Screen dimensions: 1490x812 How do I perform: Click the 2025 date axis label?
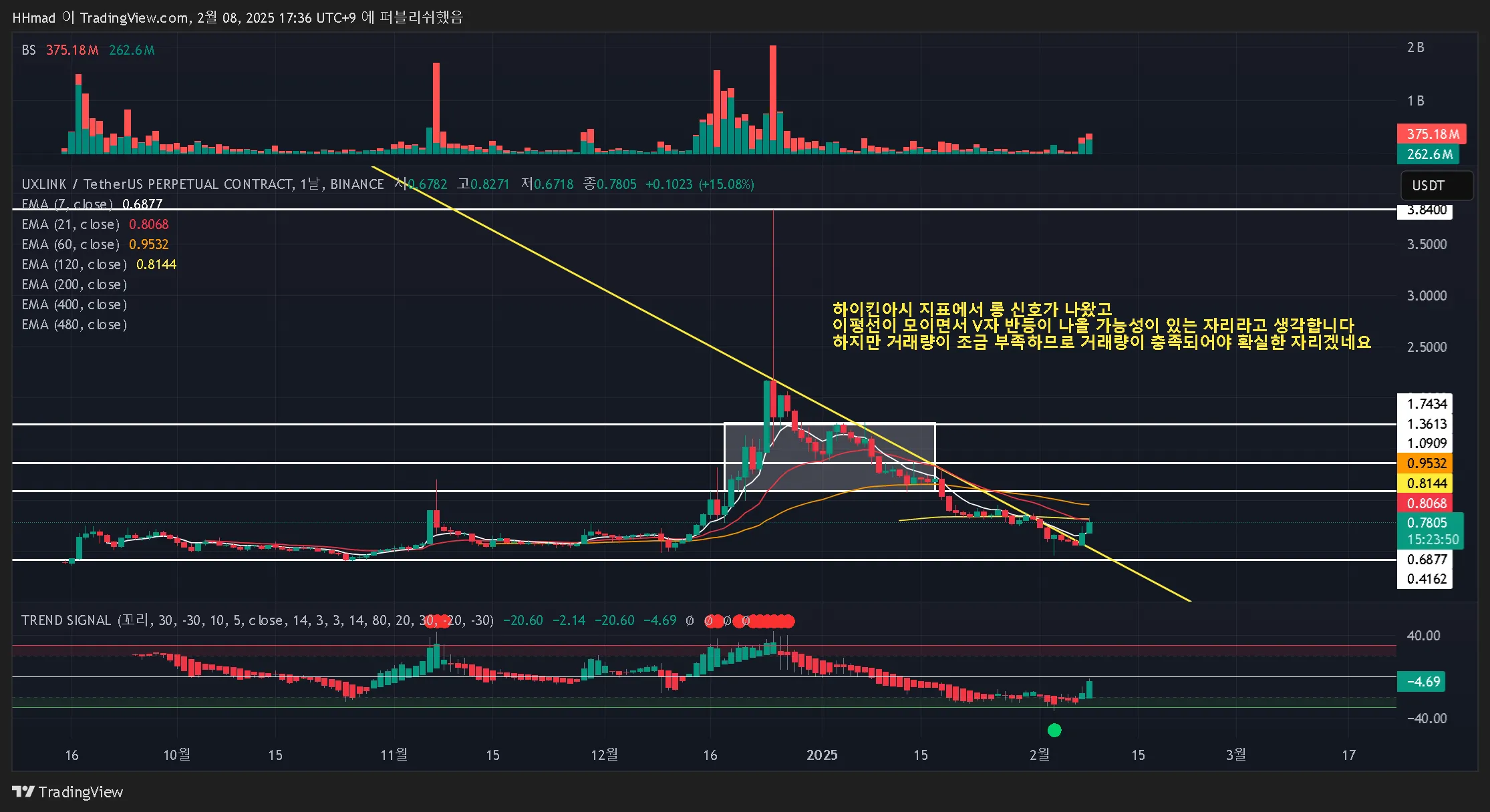click(x=822, y=755)
